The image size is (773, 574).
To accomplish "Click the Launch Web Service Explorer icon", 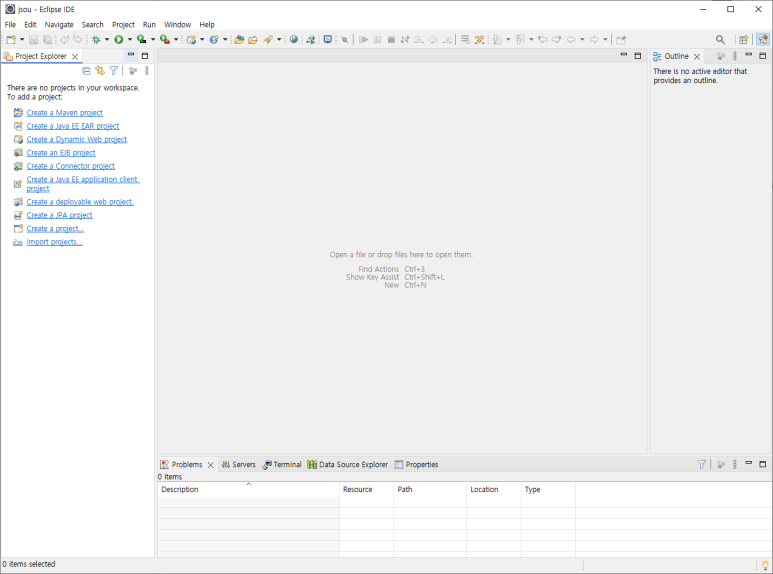I will (311, 39).
